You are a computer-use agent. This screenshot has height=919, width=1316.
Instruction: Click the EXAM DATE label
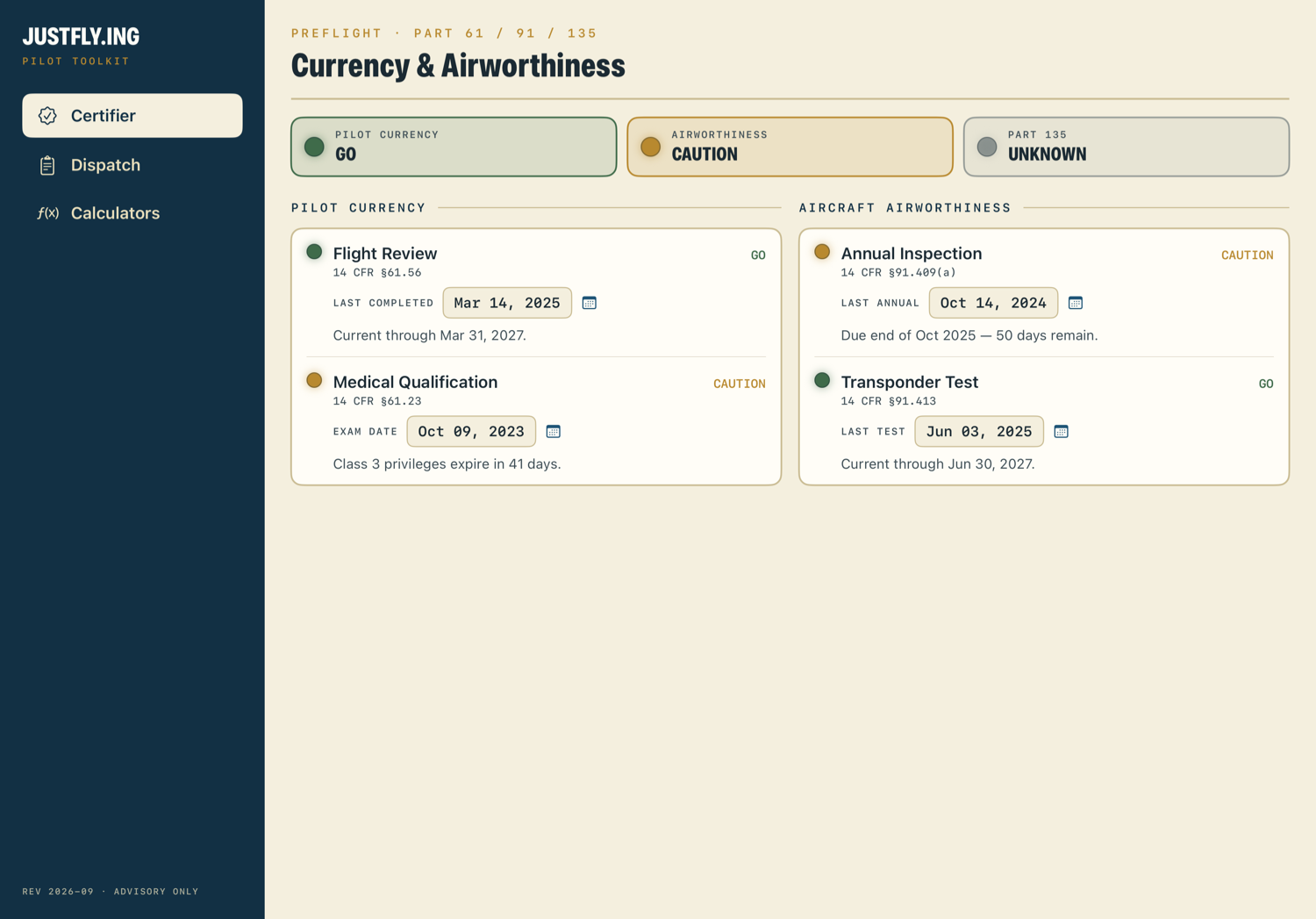[365, 432]
